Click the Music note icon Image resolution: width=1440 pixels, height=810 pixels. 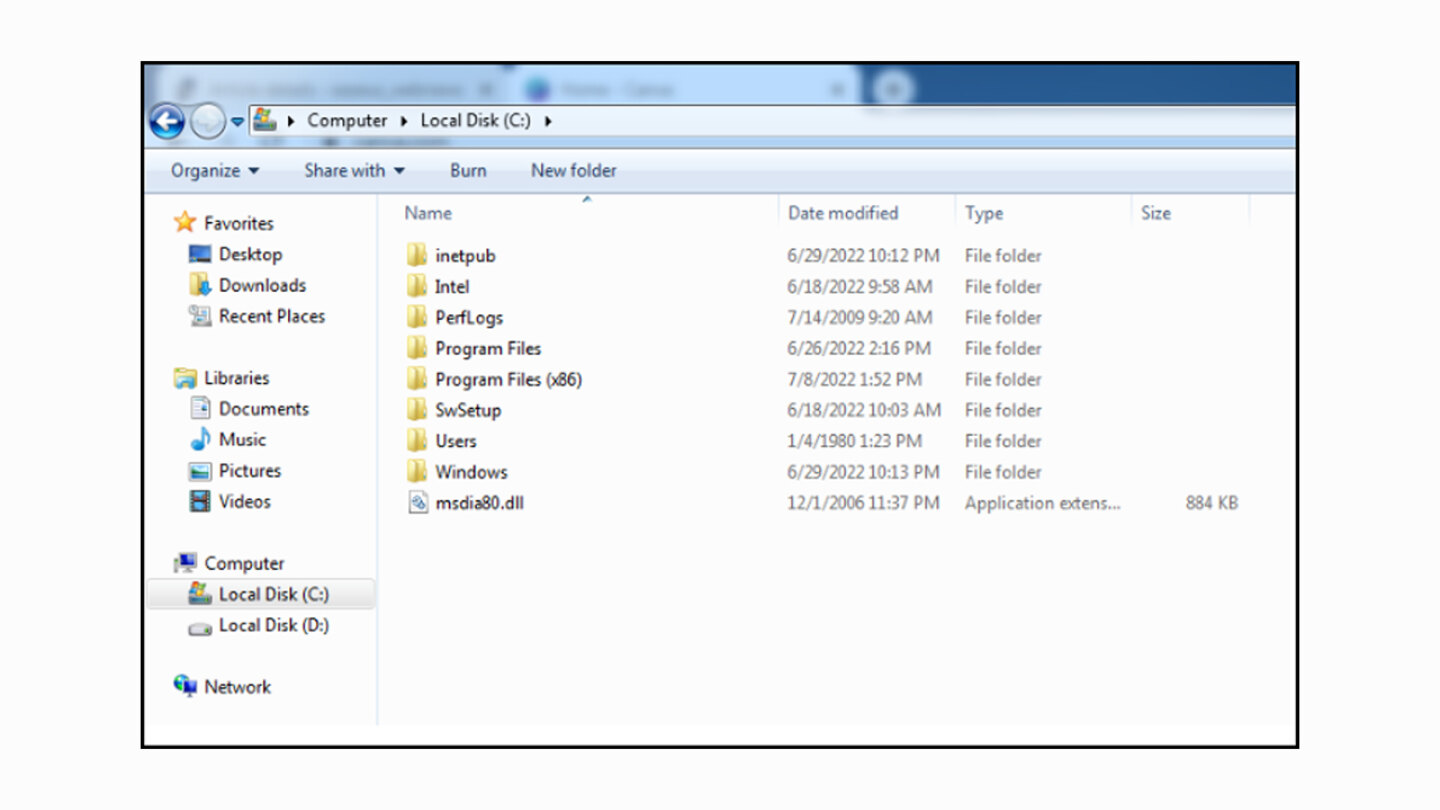(x=200, y=439)
